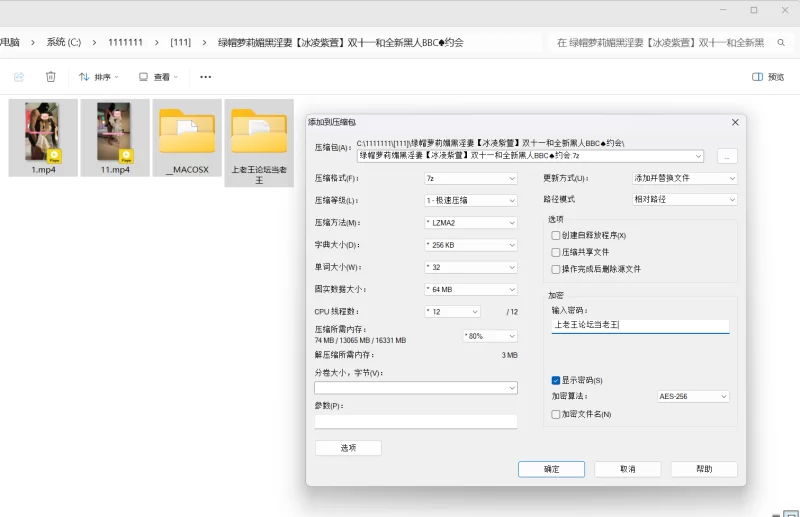
Task: Open the 压缩等级 compression level dropdown
Action: point(470,200)
